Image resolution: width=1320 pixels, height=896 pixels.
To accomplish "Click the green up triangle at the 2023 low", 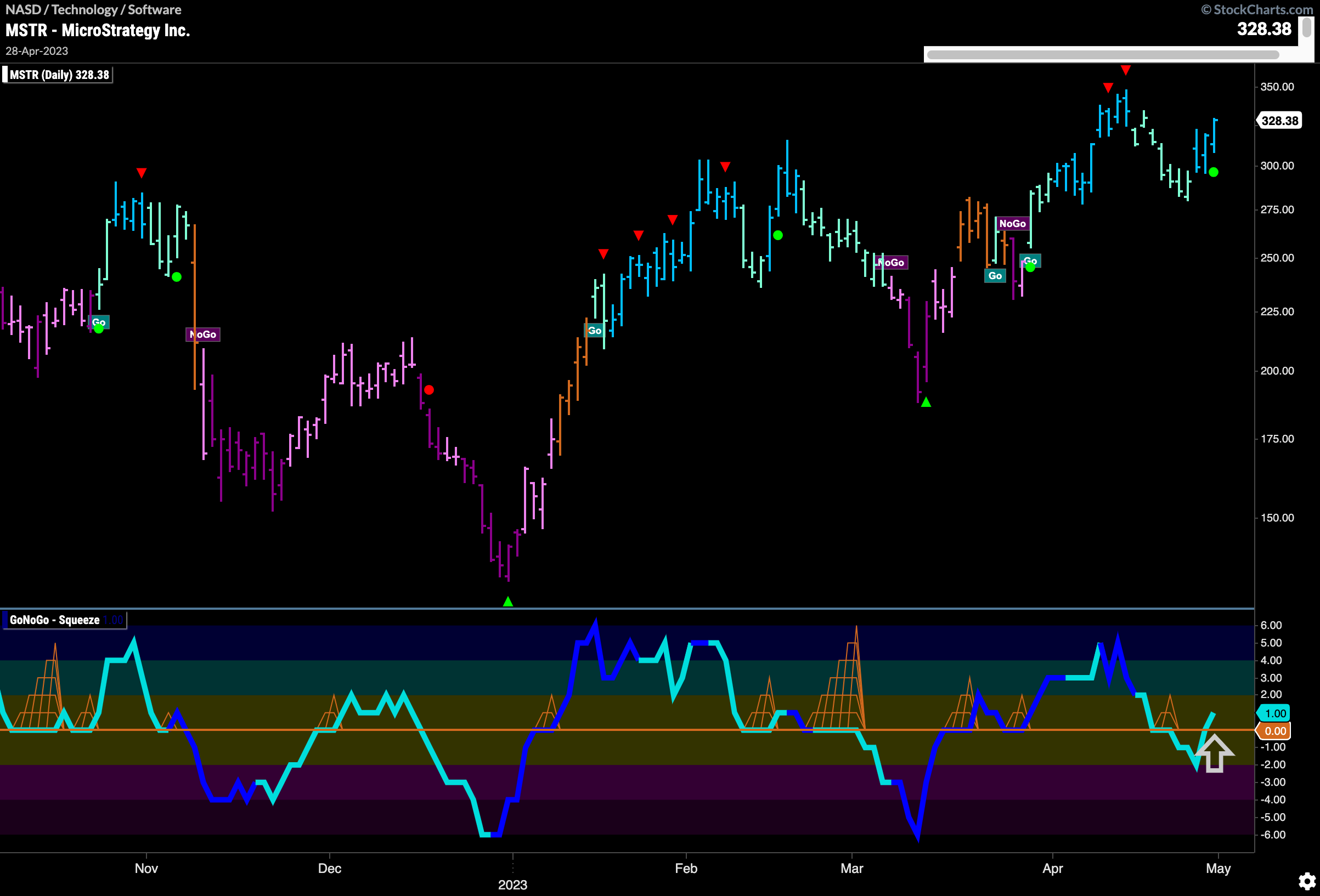I will tap(508, 602).
